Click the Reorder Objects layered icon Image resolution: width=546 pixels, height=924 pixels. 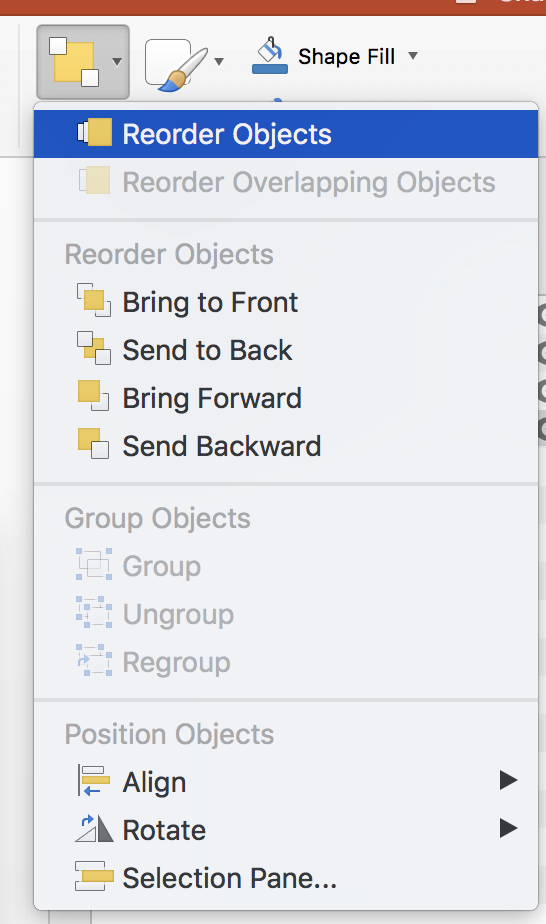(x=94, y=133)
